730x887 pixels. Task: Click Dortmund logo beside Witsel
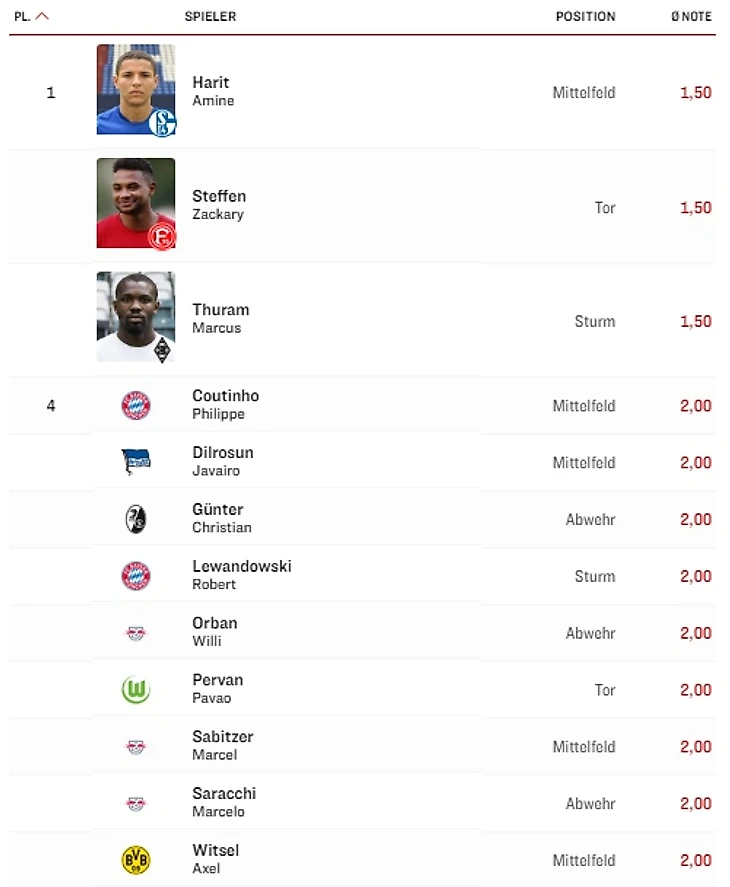(x=136, y=860)
